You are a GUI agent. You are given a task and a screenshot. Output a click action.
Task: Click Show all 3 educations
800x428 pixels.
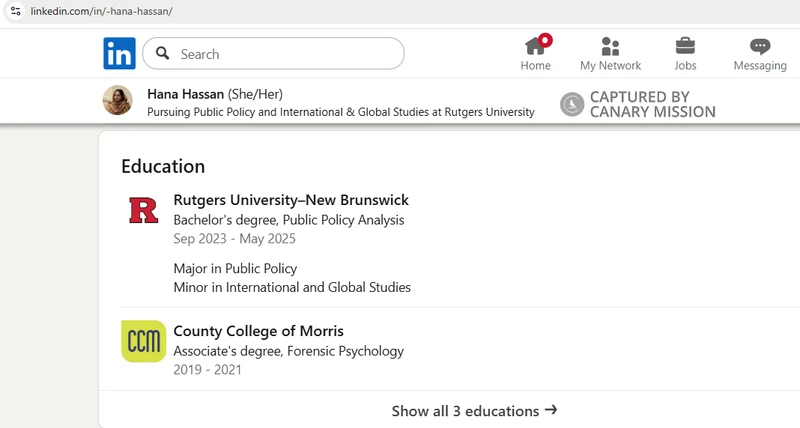474,411
